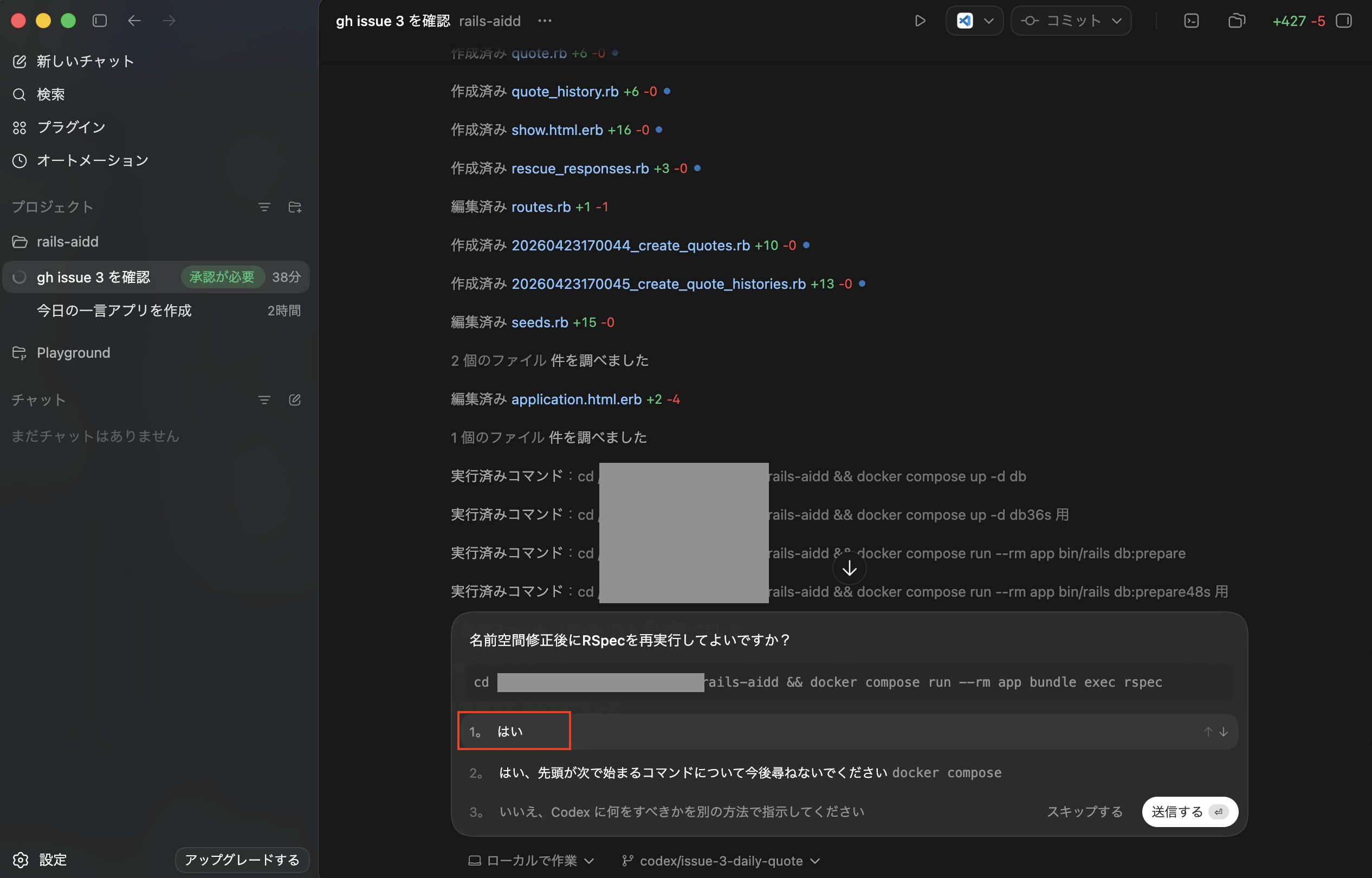
Task: Click the スキップする button
Action: tap(1084, 811)
